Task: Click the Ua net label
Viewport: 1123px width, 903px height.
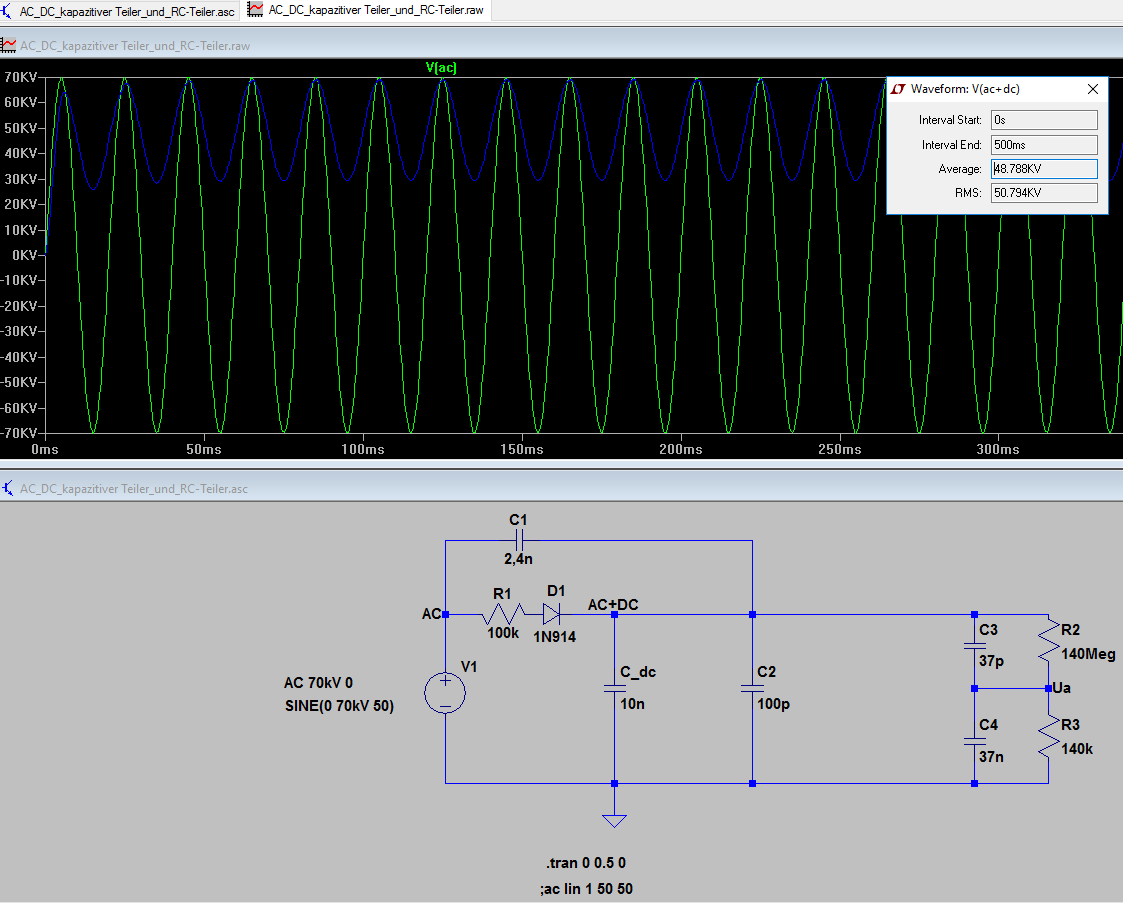Action: 1061,688
